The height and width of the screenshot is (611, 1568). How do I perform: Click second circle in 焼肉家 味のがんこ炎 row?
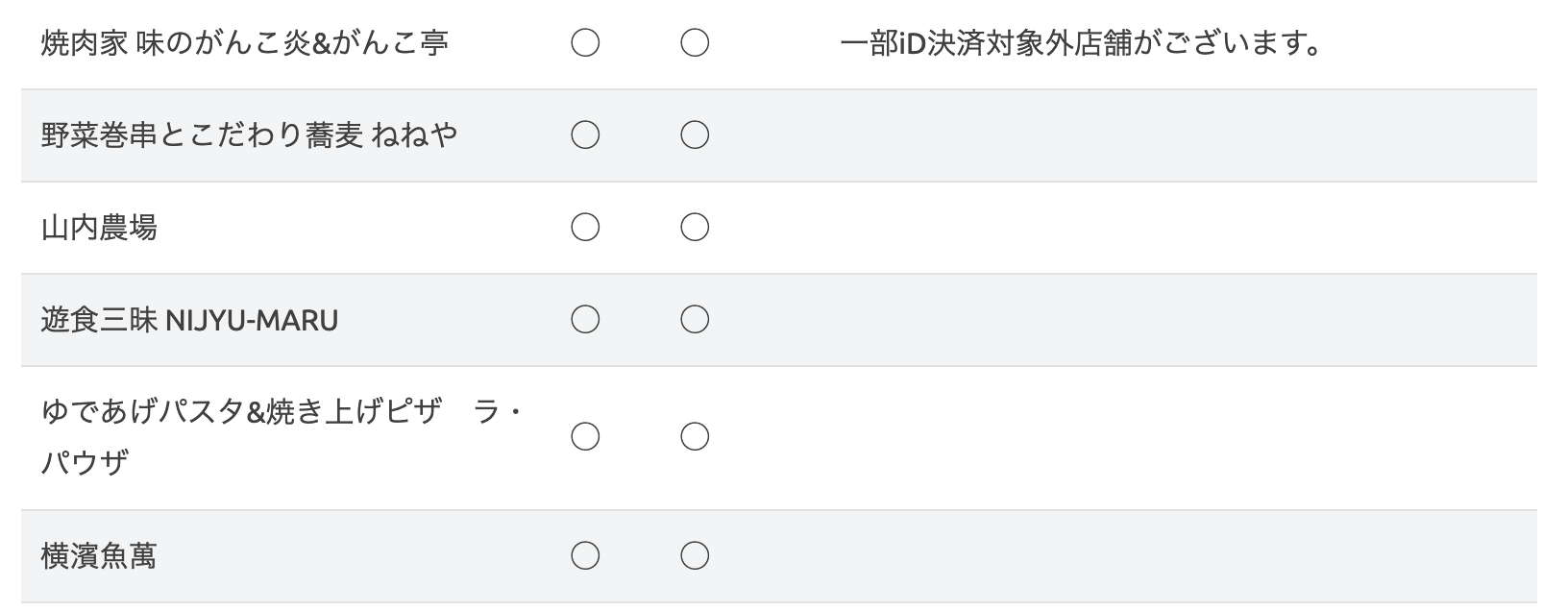pyautogui.click(x=695, y=43)
